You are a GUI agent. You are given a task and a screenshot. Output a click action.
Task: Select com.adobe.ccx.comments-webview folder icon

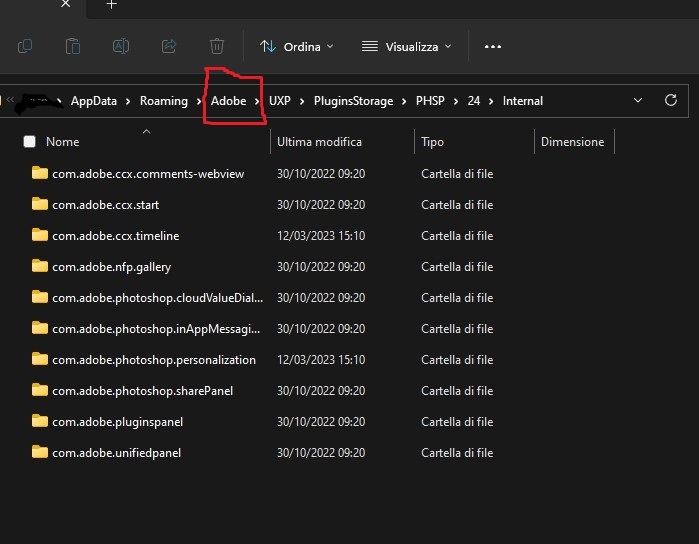click(x=40, y=173)
